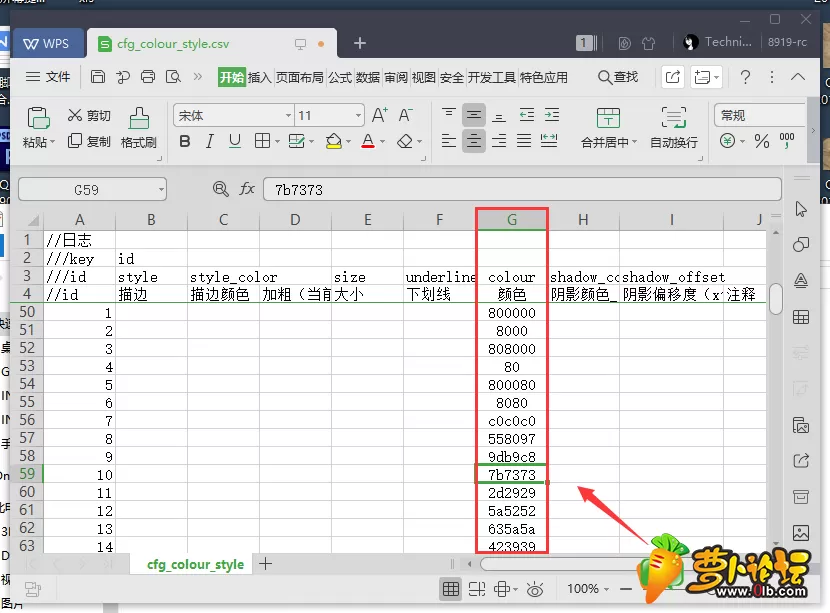The height and width of the screenshot is (613, 830).
Task: Open the font size dropdown showing 11
Action: pos(358,115)
